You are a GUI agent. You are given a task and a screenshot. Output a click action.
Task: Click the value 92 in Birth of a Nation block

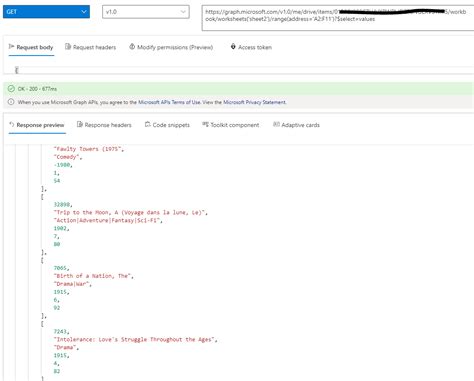[57, 308]
